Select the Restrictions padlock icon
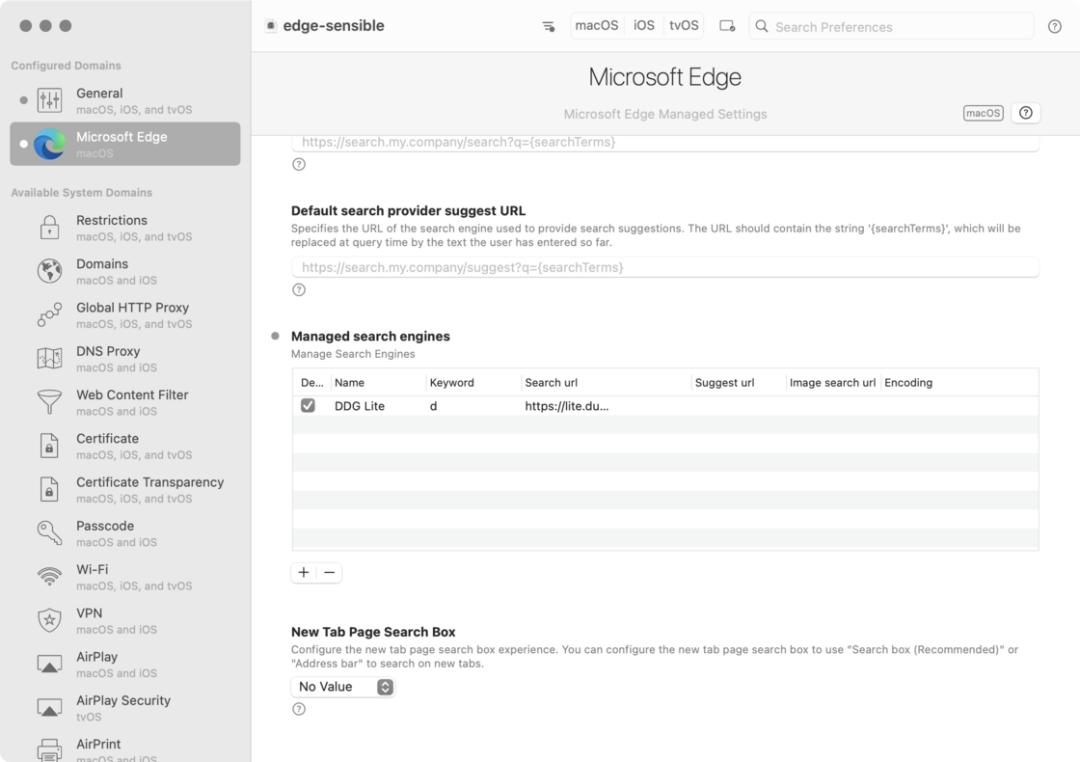 pos(50,227)
